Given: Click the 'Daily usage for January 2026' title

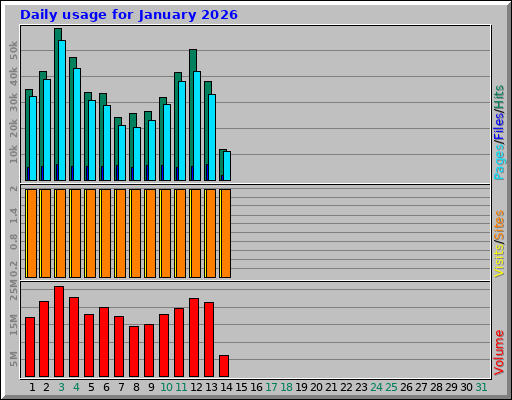Looking at the screenshot, I should [x=129, y=15].
